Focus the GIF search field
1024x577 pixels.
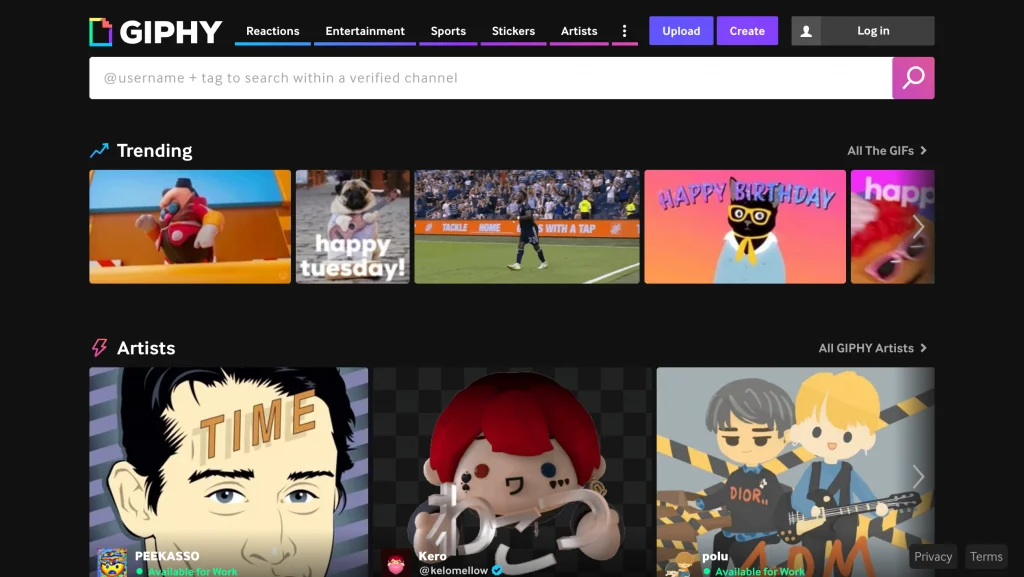(x=490, y=78)
